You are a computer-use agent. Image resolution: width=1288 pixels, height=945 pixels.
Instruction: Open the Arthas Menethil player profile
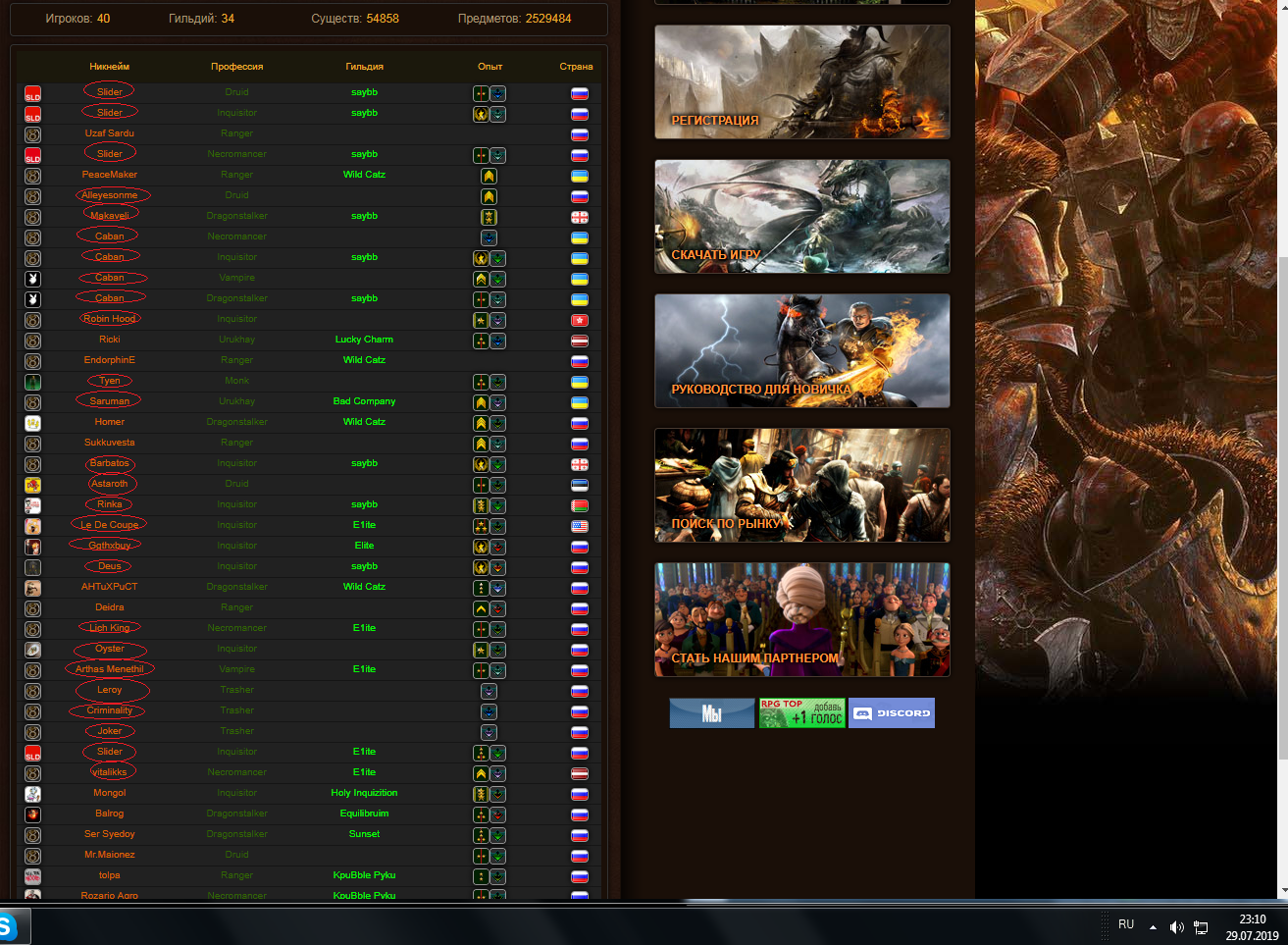[x=109, y=669]
